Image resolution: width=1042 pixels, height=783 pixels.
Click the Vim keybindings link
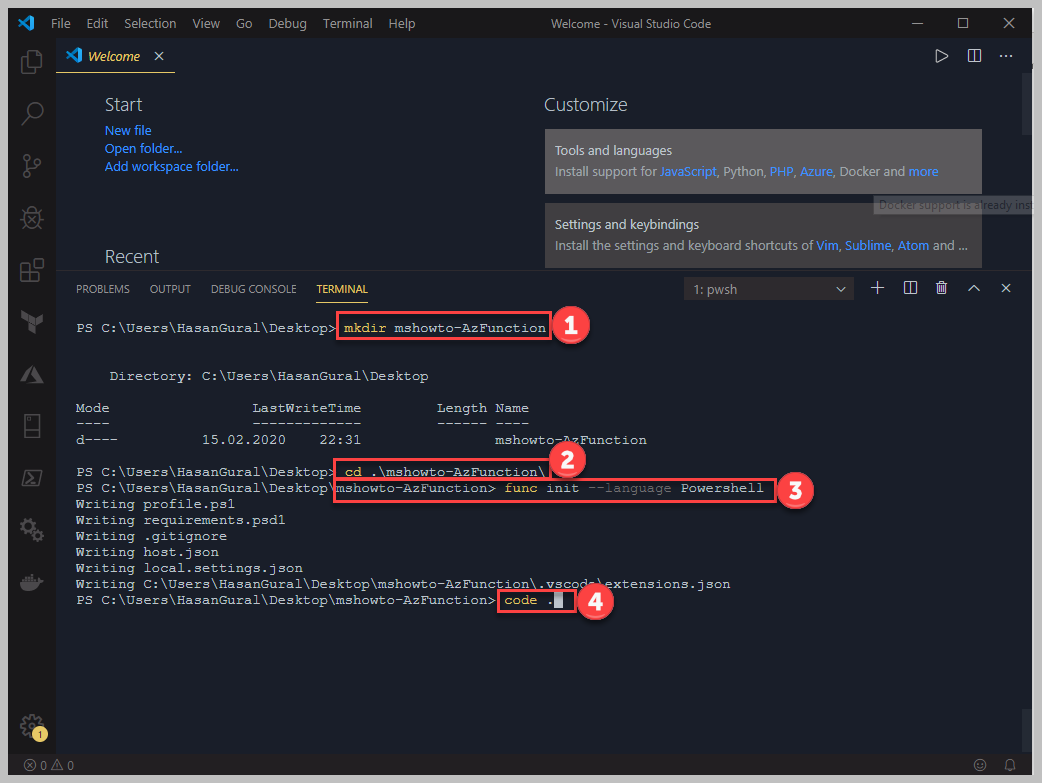tap(827, 245)
